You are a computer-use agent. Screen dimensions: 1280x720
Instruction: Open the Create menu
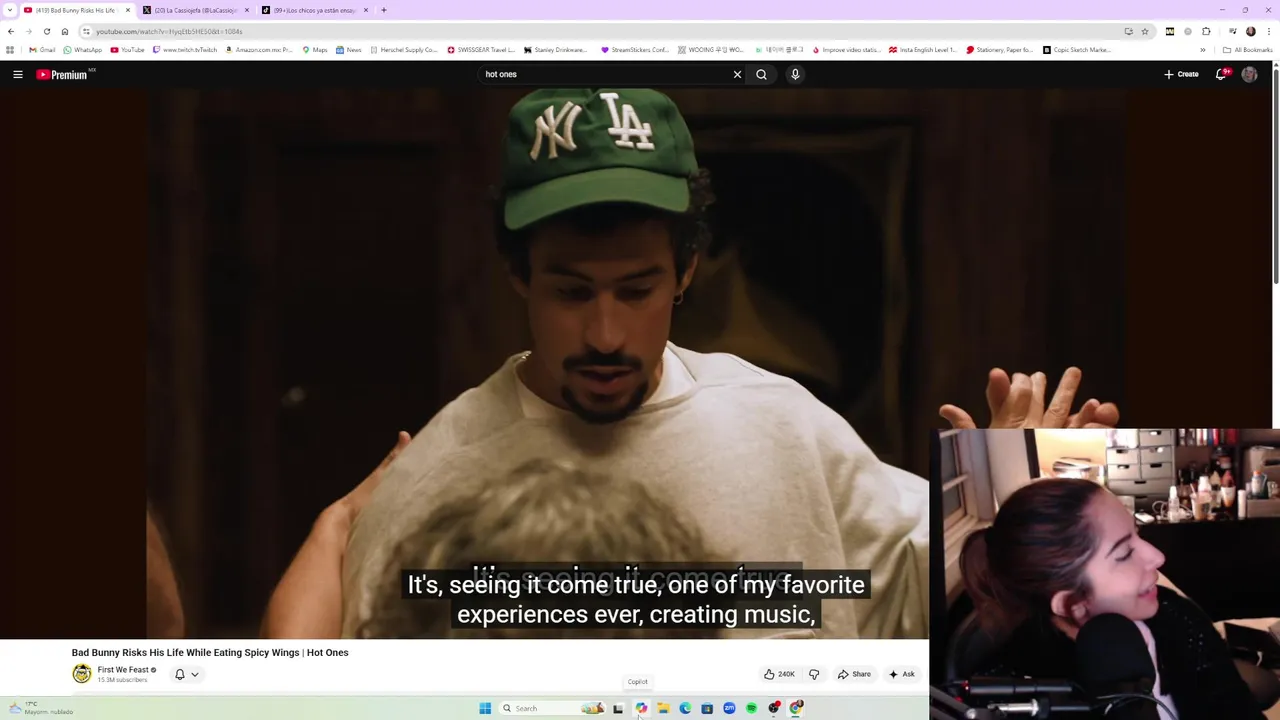point(1181,74)
